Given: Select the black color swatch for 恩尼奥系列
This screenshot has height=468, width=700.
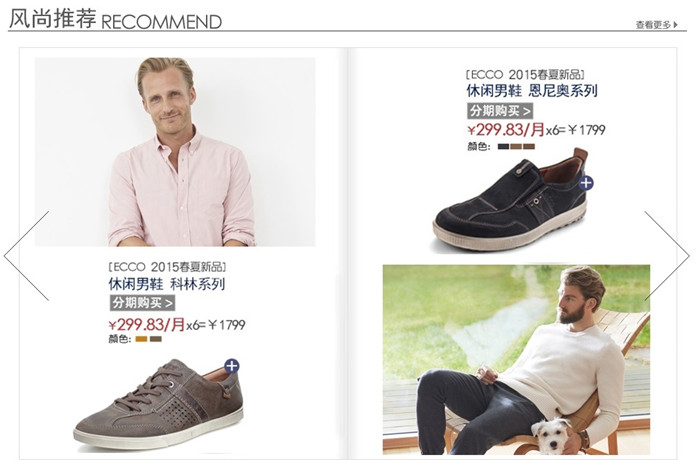Looking at the screenshot, I should click(504, 146).
